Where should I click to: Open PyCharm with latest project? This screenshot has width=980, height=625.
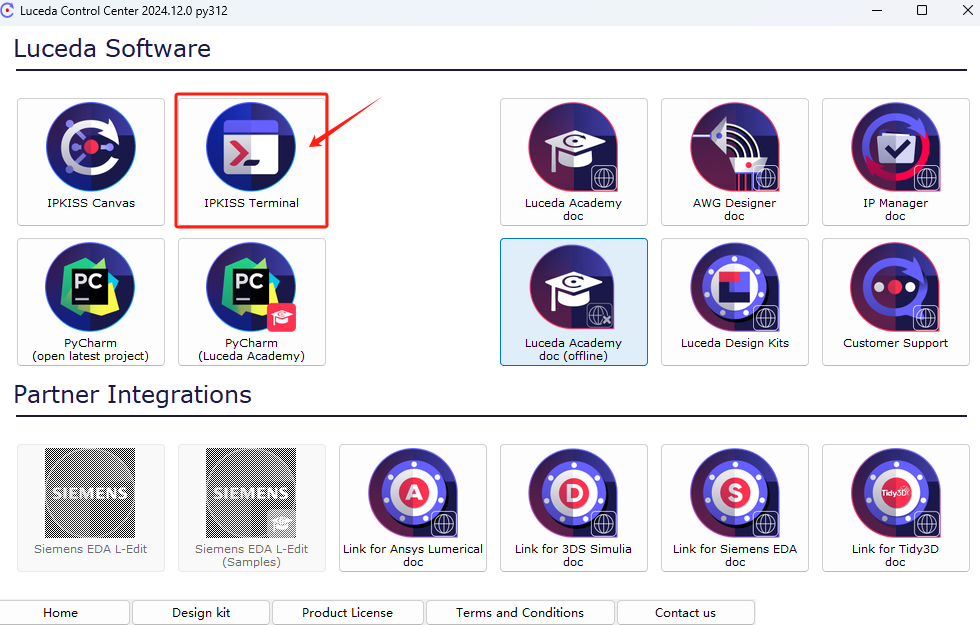point(91,302)
